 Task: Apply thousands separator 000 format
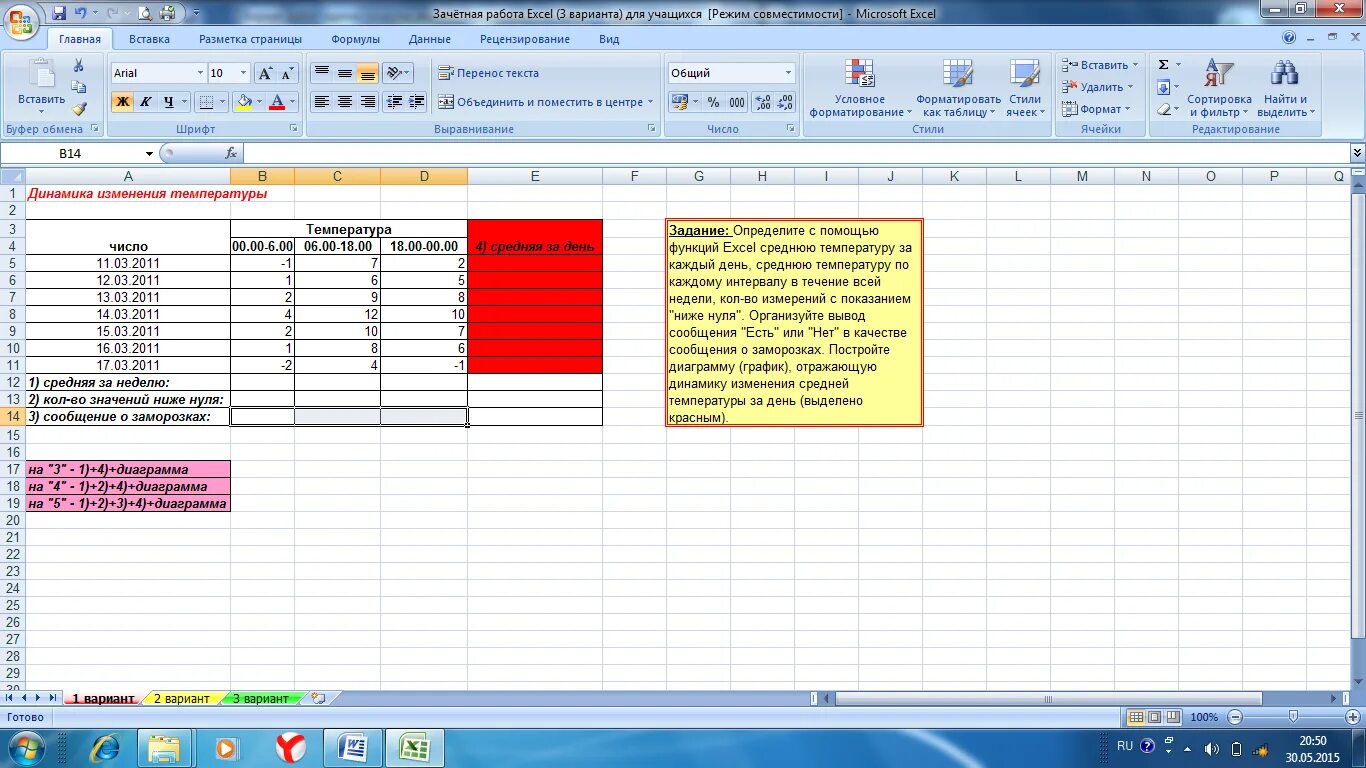(737, 102)
